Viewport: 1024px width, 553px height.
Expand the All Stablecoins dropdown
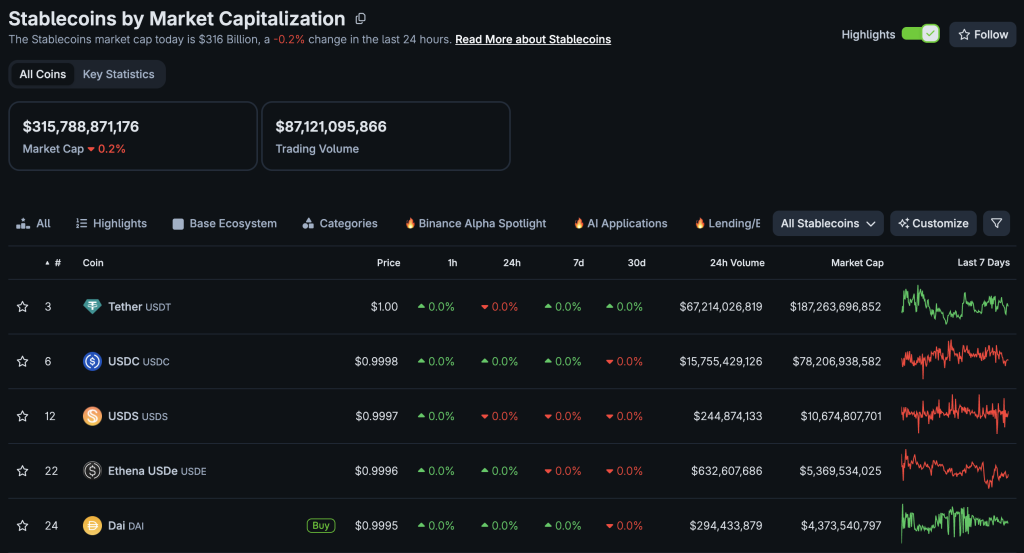828,223
